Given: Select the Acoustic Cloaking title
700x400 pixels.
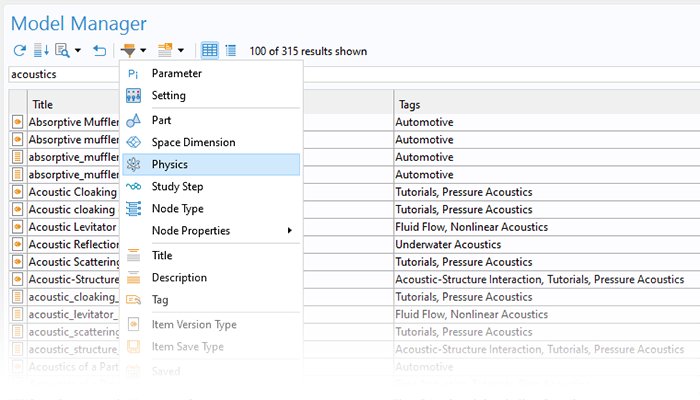Looking at the screenshot, I should (x=73, y=192).
